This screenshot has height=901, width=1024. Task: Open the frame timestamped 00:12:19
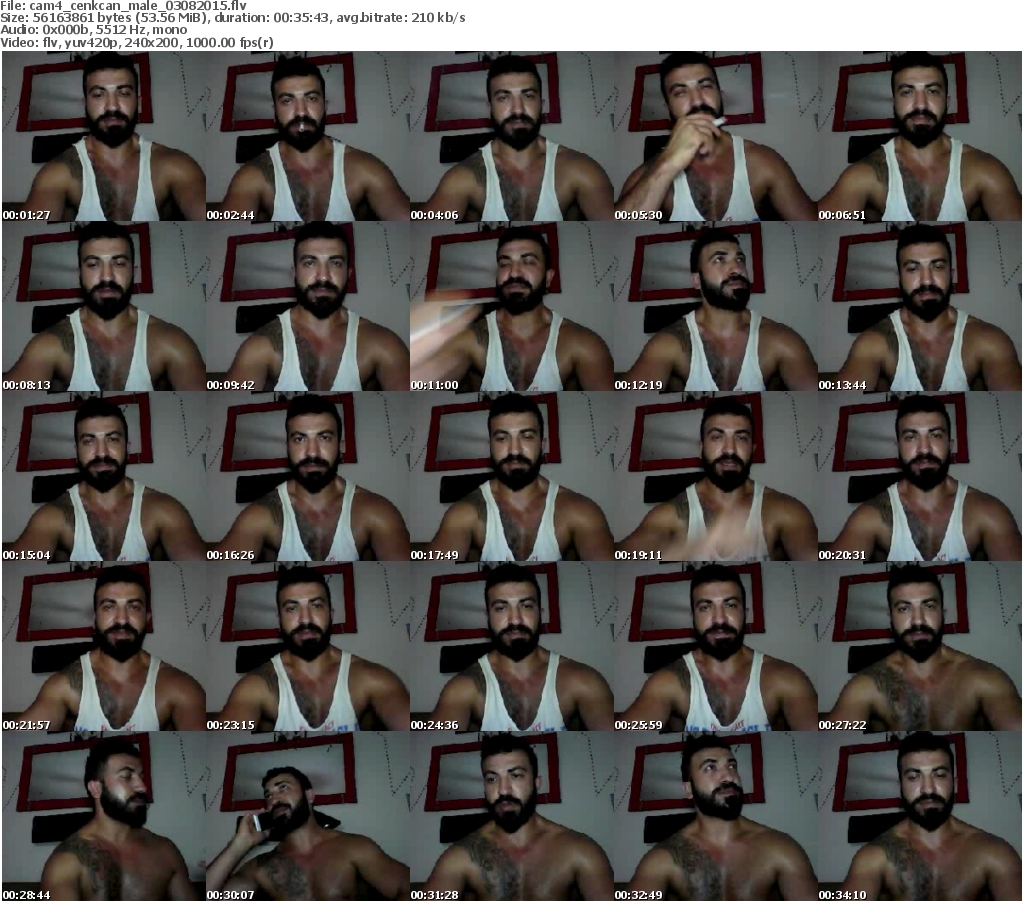pyautogui.click(x=716, y=306)
